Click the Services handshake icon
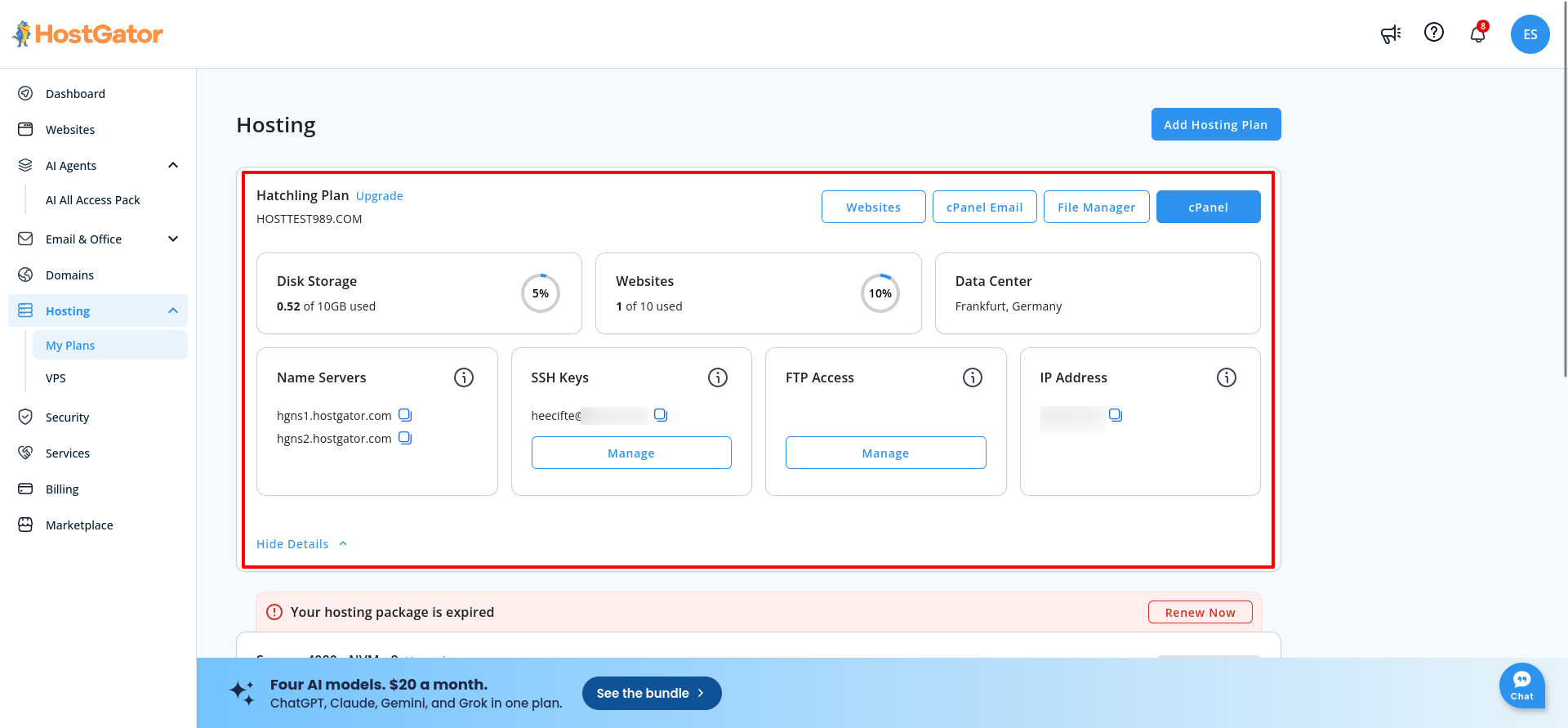 25,453
